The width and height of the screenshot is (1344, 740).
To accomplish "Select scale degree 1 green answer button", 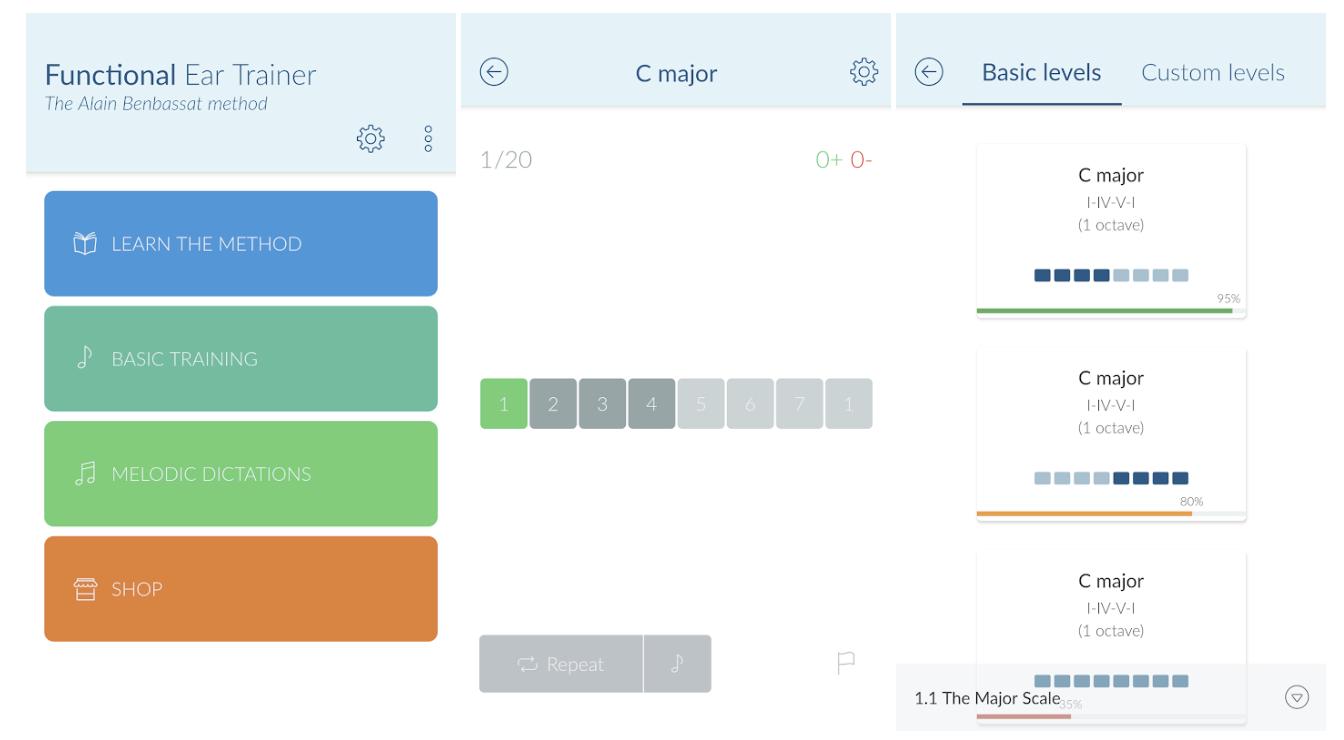I will [x=503, y=404].
